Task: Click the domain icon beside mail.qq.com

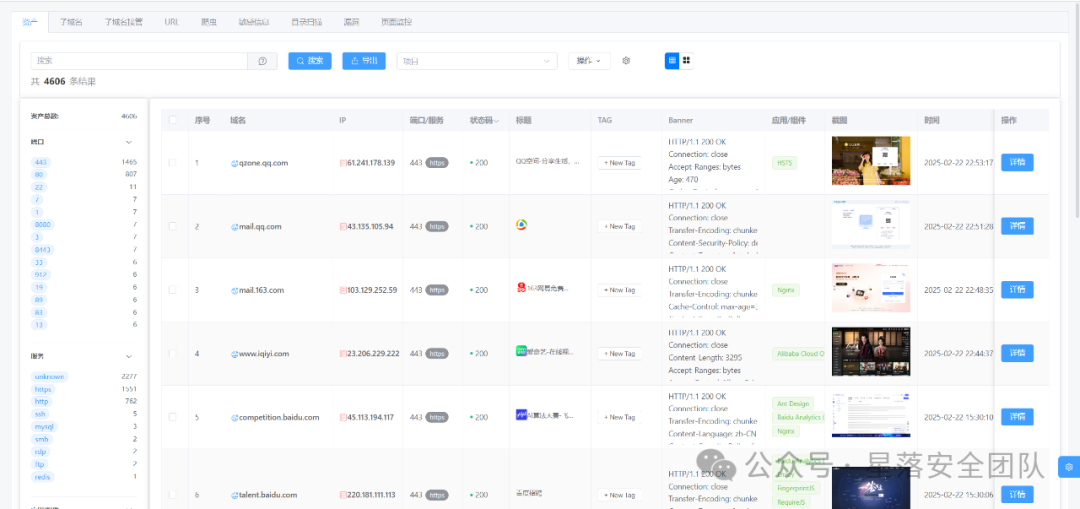Action: pos(234,227)
